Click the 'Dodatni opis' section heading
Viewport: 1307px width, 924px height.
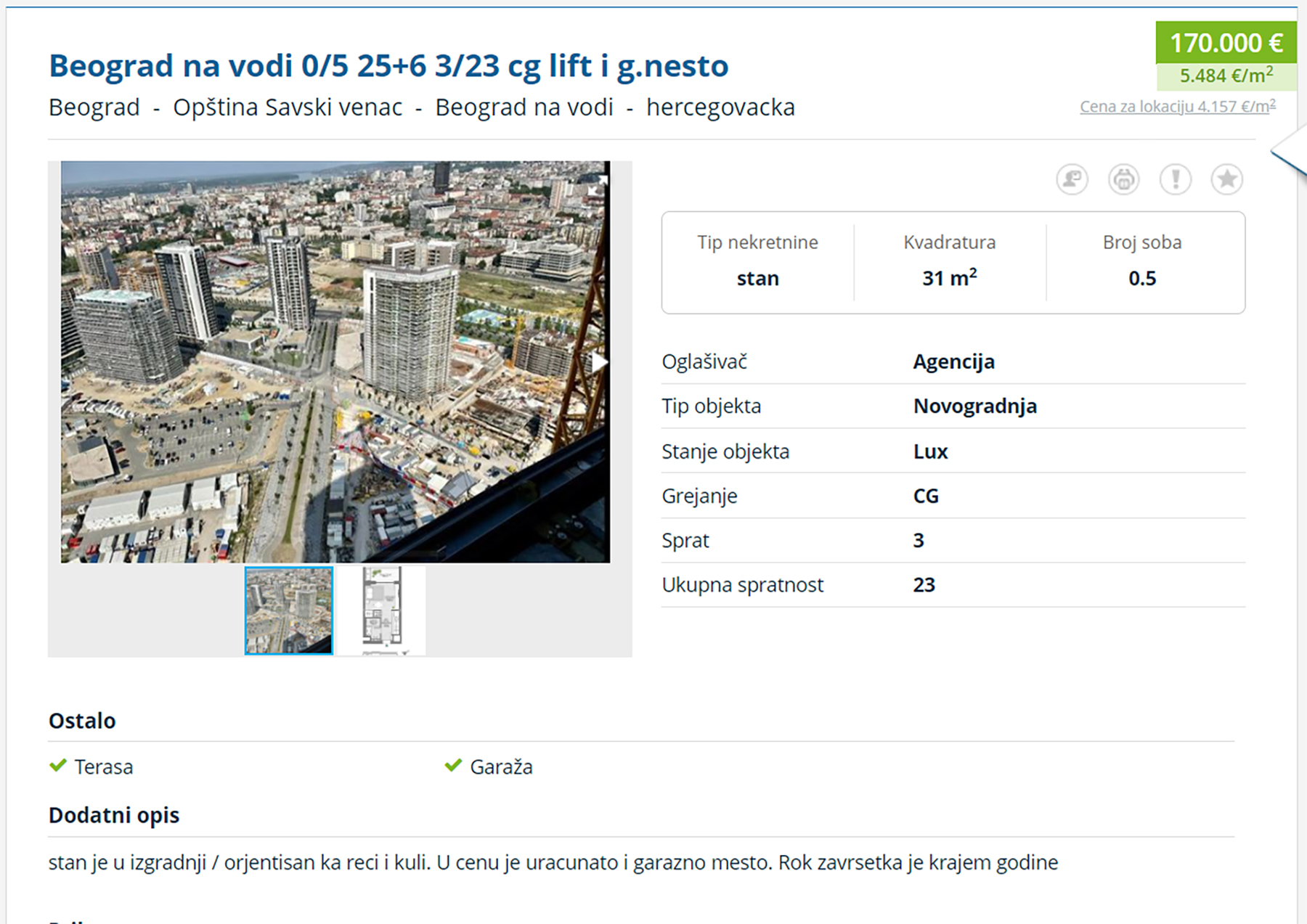point(114,815)
